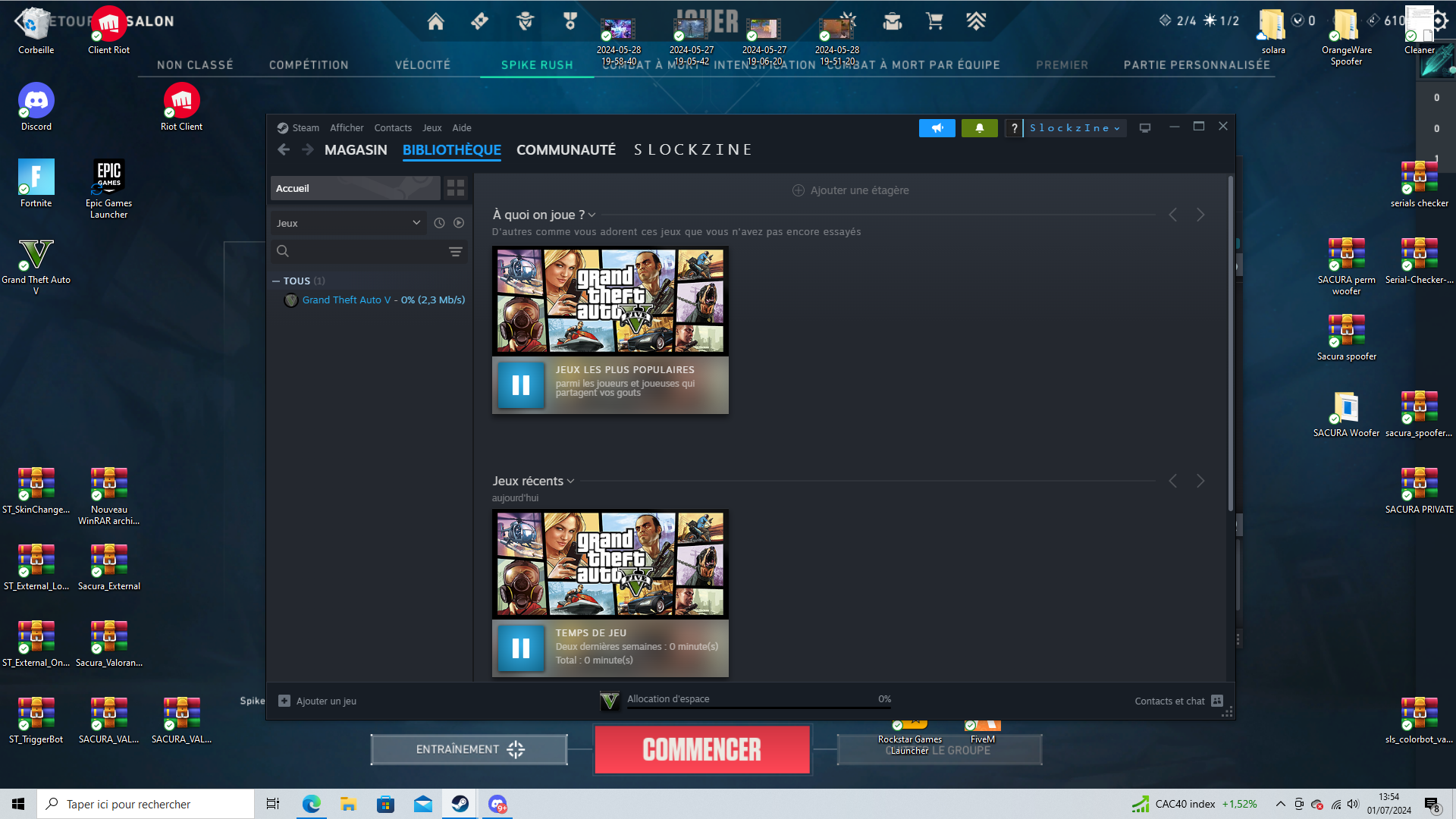Pause GTA V download in Jeux récents
Screen dimensions: 1456x819
[521, 648]
